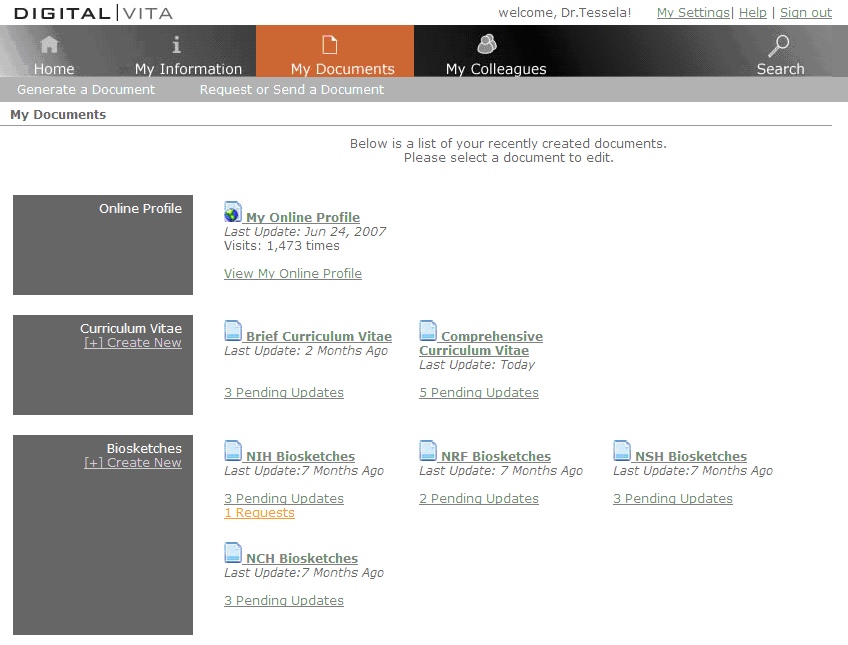Open Generate a Document submenu item
Viewport: 848px width, 645px height.
click(x=86, y=90)
